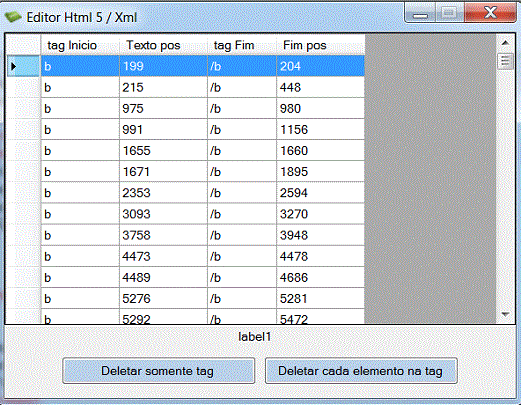
Task: Sort by the Texto pos column header
Action: click(x=163, y=45)
